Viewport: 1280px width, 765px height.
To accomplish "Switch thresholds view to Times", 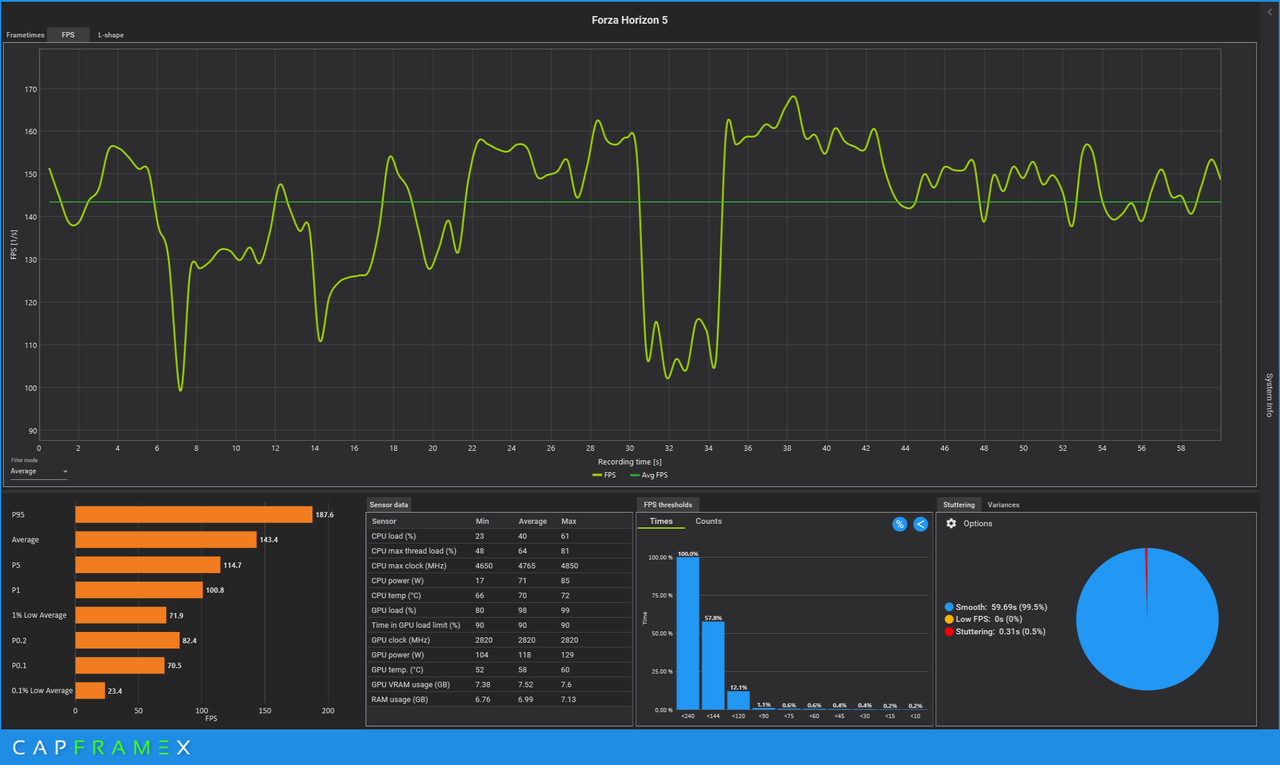I will (661, 521).
